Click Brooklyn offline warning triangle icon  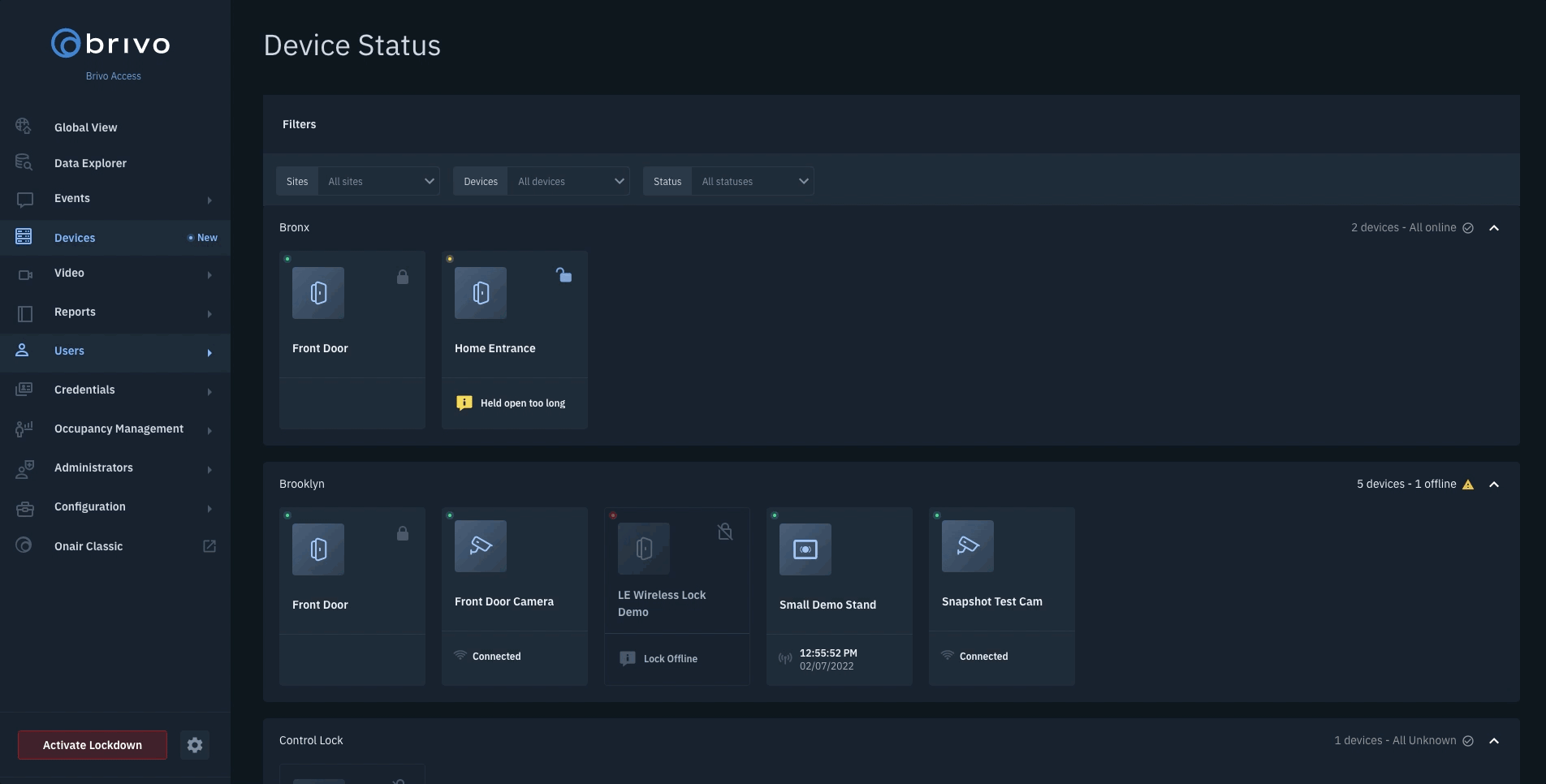1468,485
